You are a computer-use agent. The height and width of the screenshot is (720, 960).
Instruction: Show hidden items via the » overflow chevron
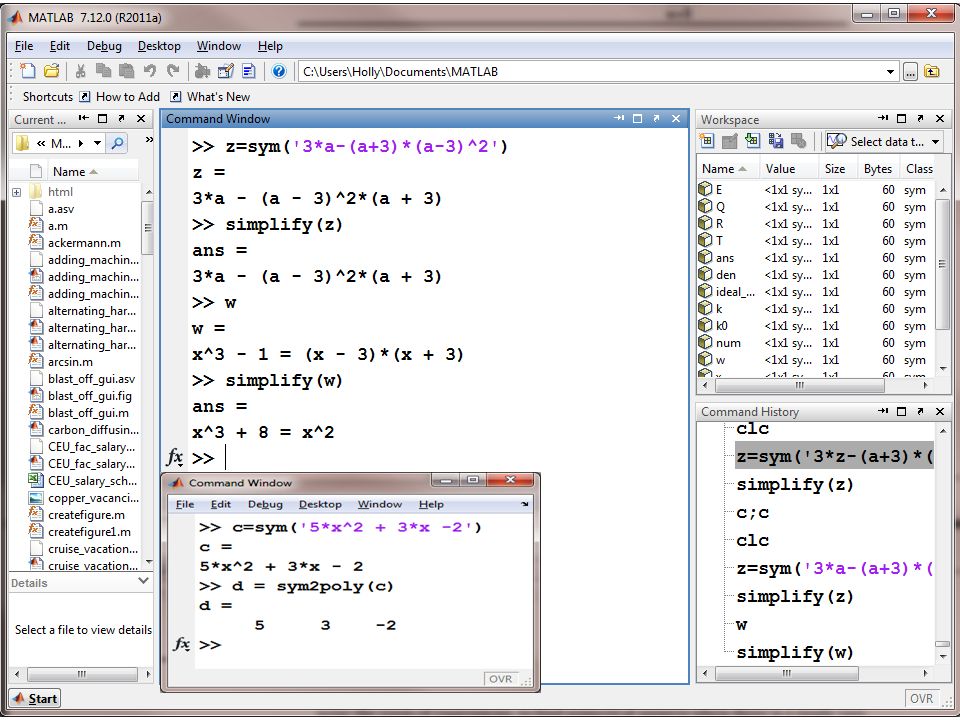[x=149, y=140]
